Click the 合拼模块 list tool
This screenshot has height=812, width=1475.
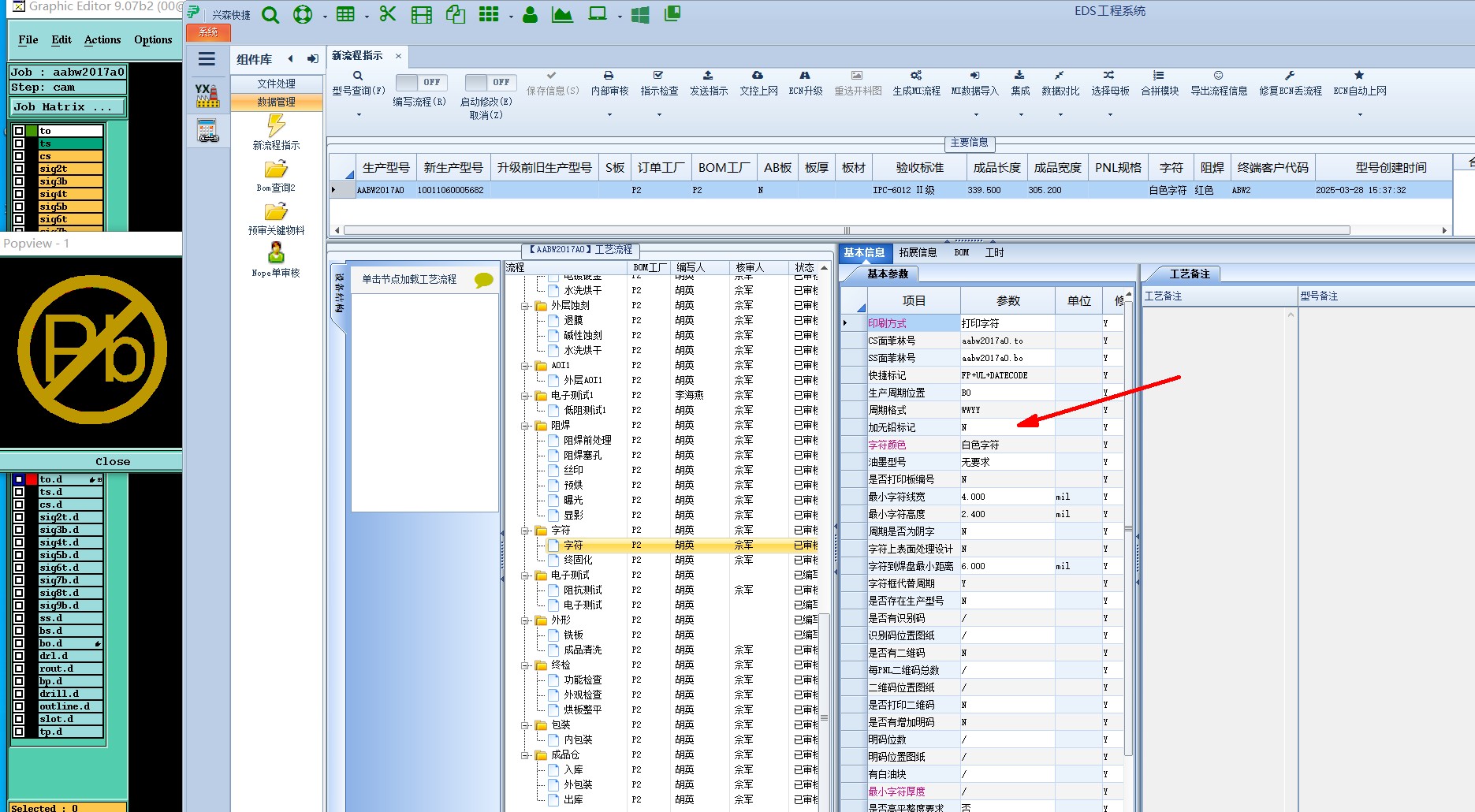[1160, 84]
